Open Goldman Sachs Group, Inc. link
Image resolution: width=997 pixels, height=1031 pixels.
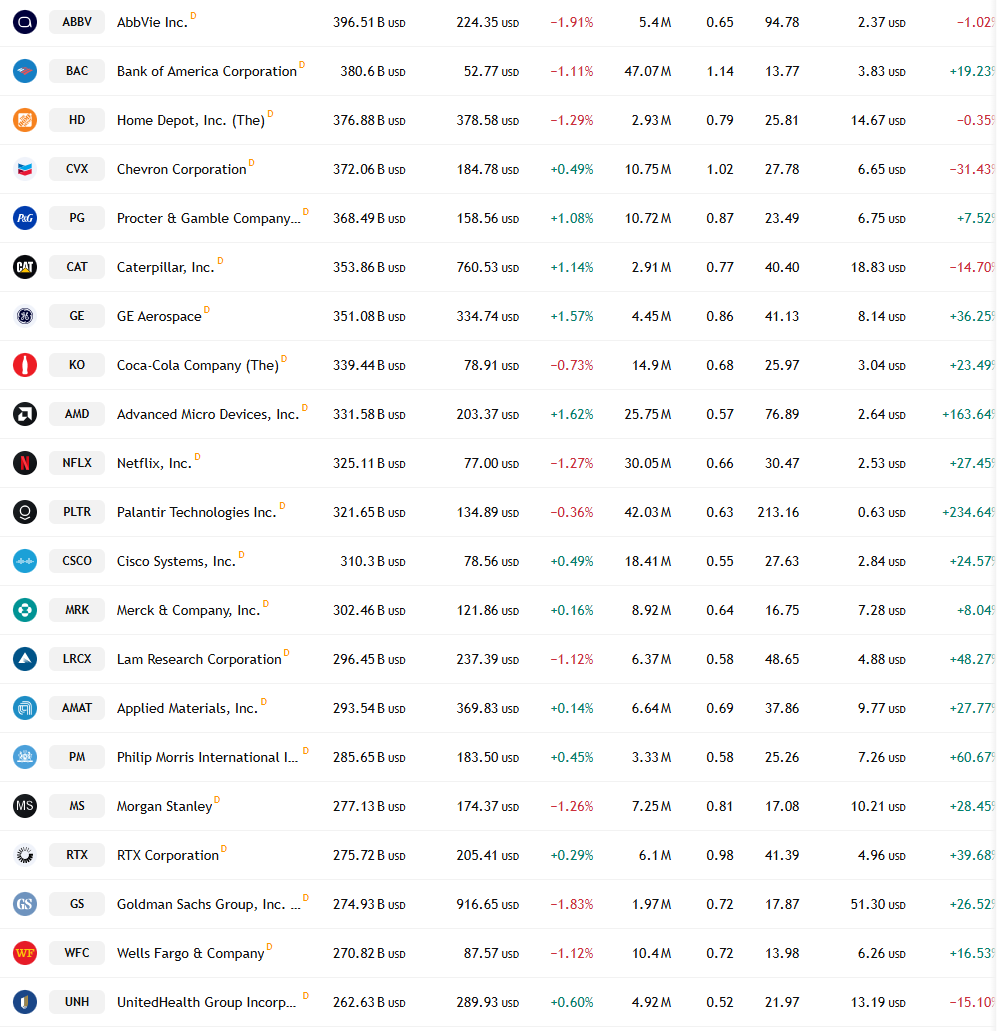tap(208, 905)
